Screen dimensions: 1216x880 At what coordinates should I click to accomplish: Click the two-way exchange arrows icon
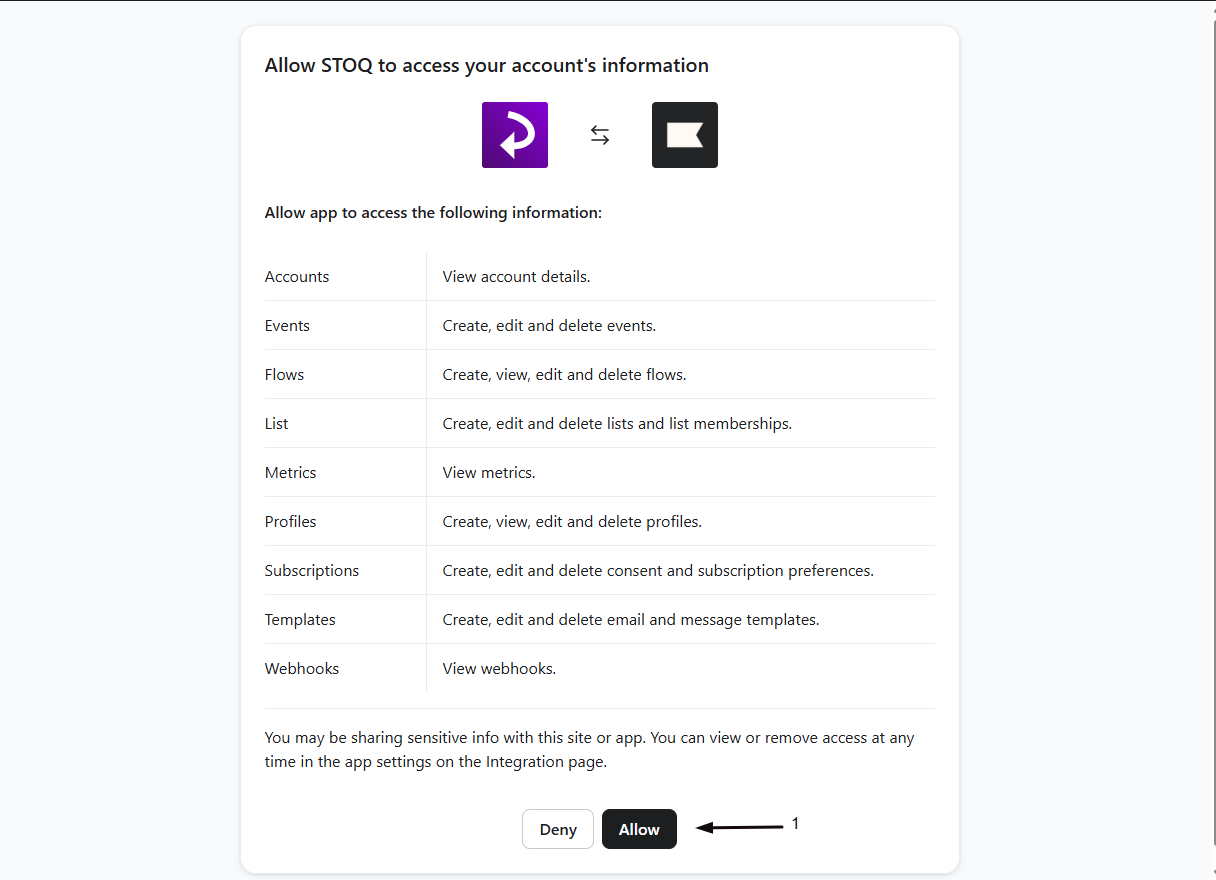point(600,135)
